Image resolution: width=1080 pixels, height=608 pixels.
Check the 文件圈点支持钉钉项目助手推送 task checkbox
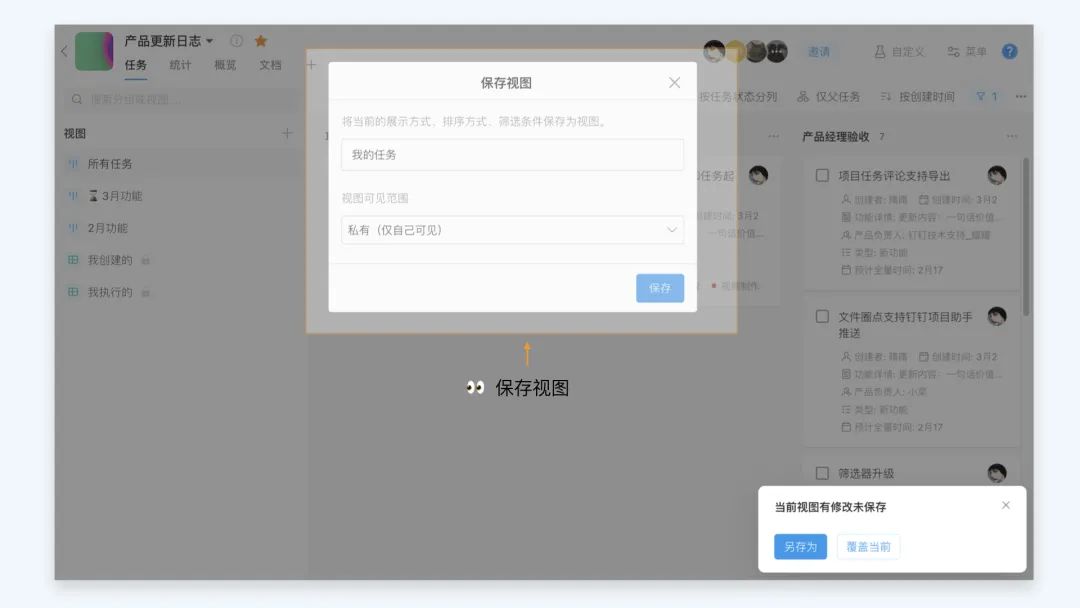click(822, 317)
